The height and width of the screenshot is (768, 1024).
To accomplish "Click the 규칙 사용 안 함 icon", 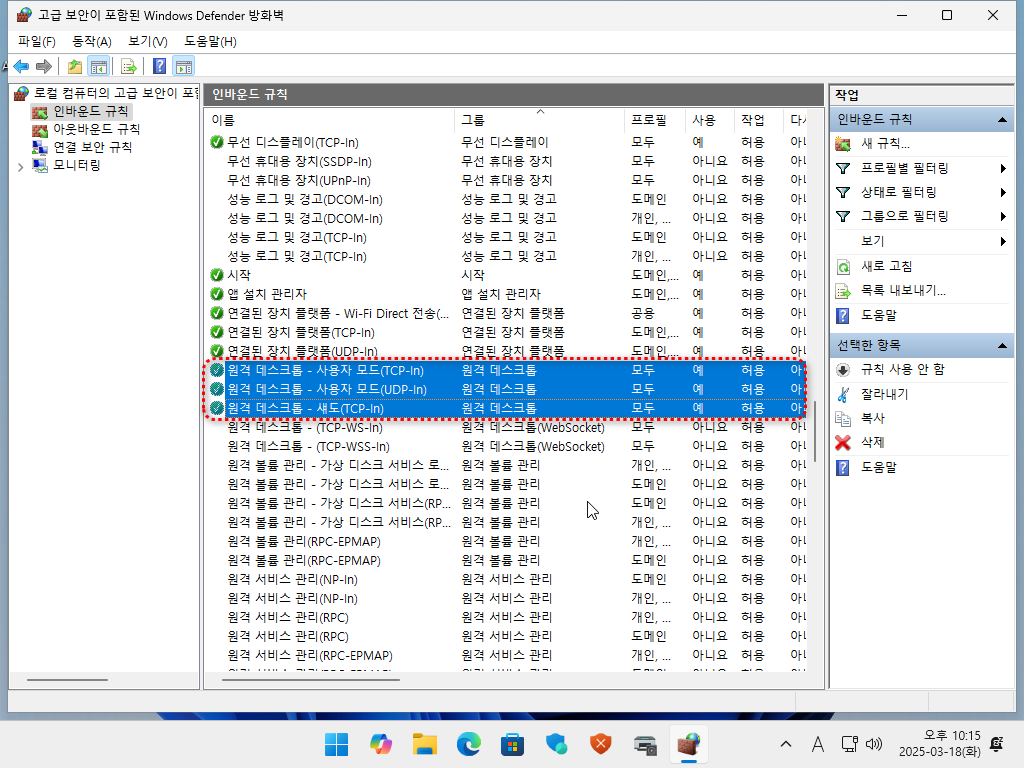I will point(843,370).
